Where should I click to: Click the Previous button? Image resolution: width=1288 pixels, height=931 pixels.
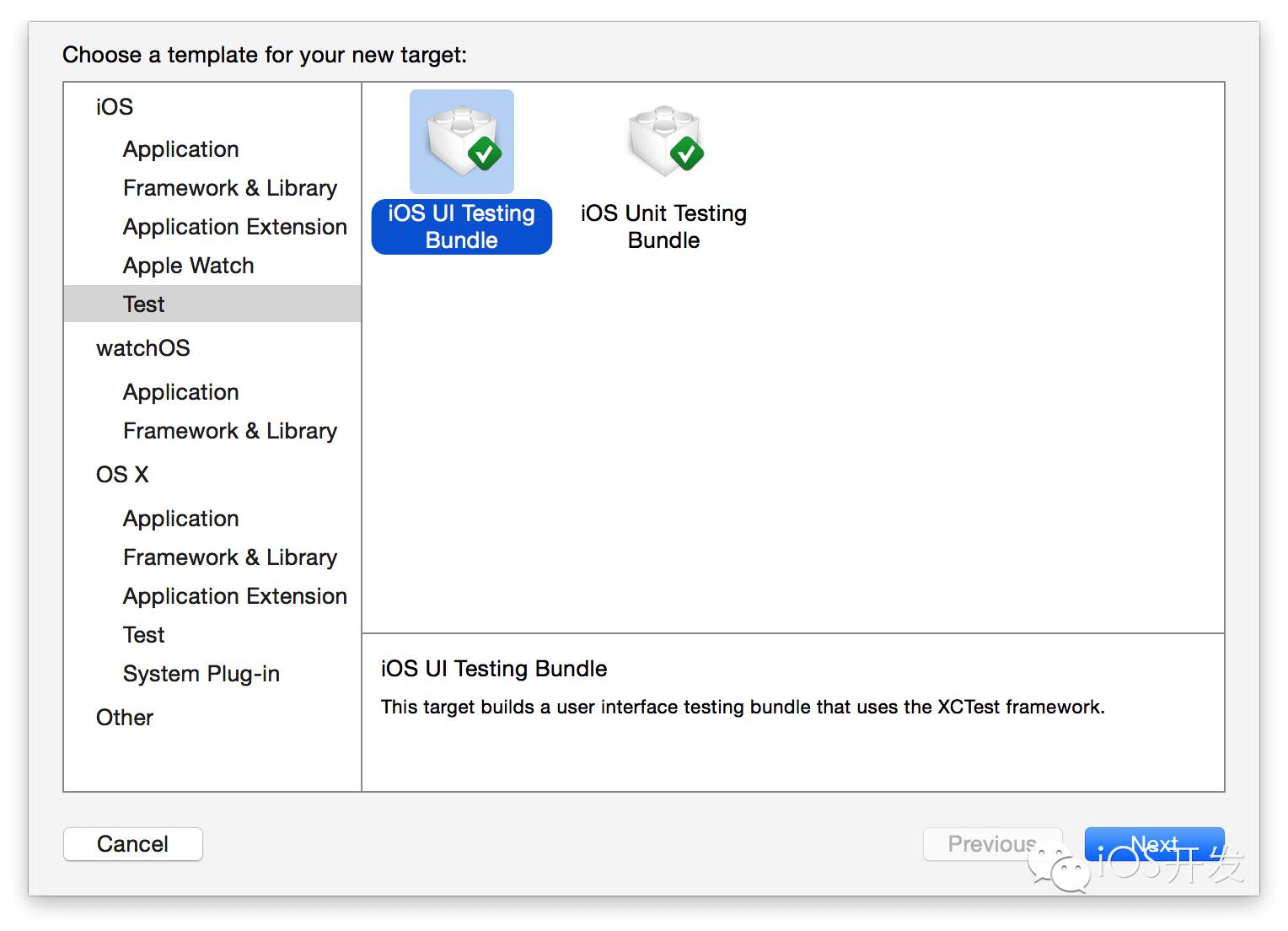pyautogui.click(x=993, y=844)
